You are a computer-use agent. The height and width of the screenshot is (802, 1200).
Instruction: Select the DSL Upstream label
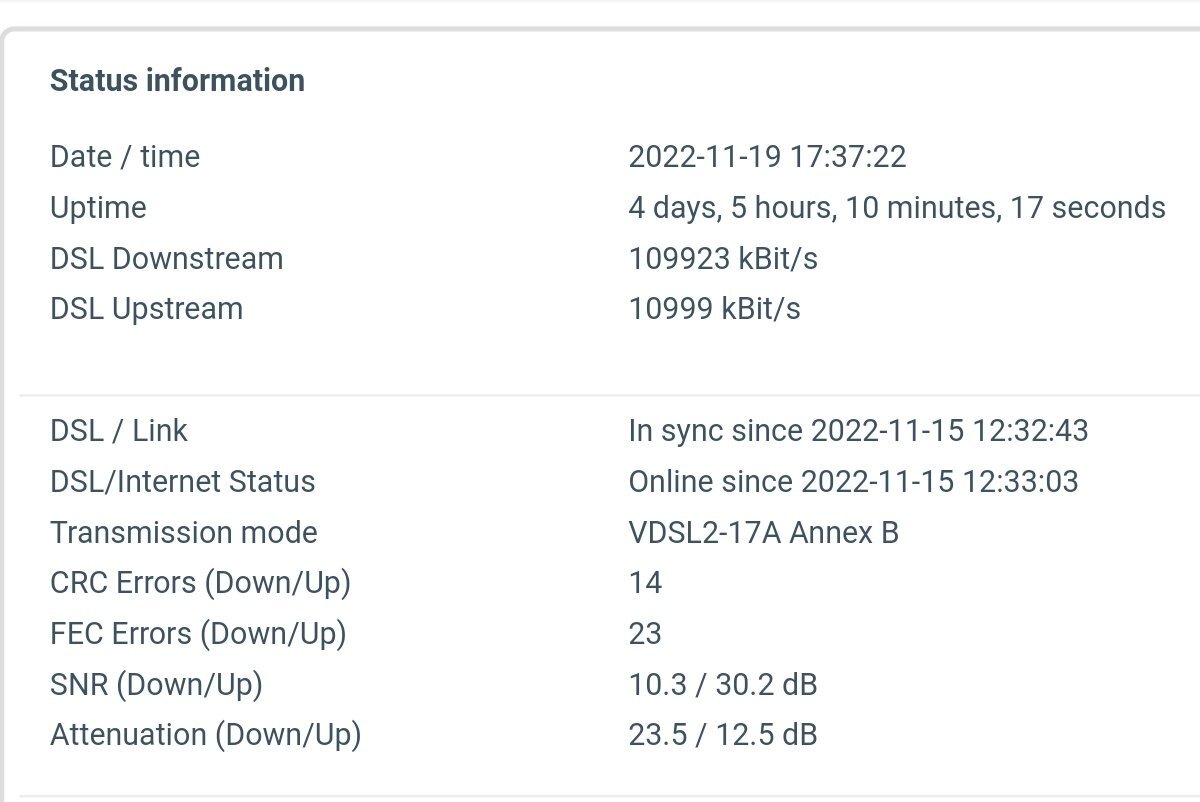click(x=146, y=310)
